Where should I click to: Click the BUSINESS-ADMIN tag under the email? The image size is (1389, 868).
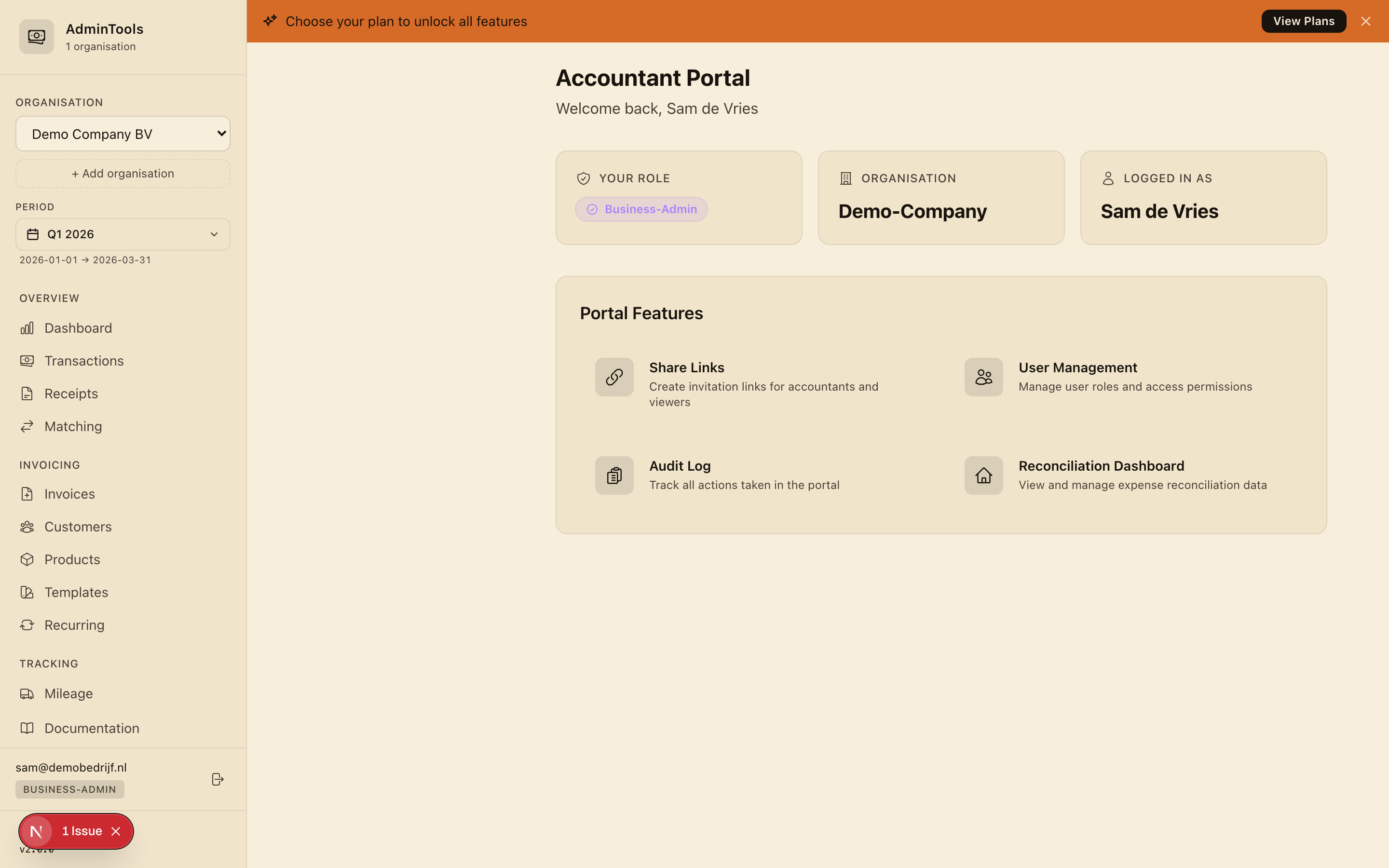click(x=69, y=789)
